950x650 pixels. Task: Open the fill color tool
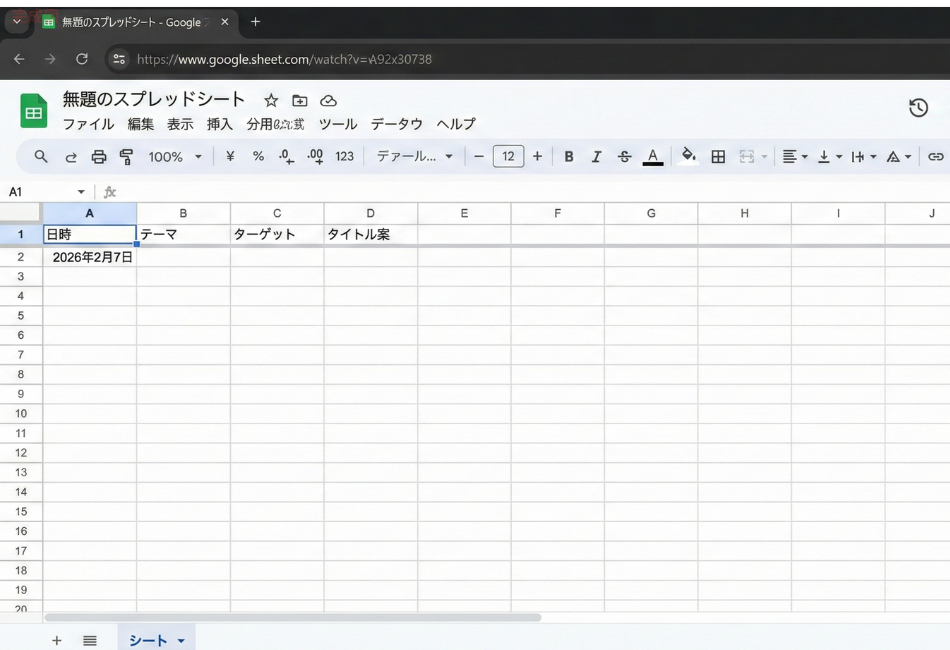[x=688, y=156]
